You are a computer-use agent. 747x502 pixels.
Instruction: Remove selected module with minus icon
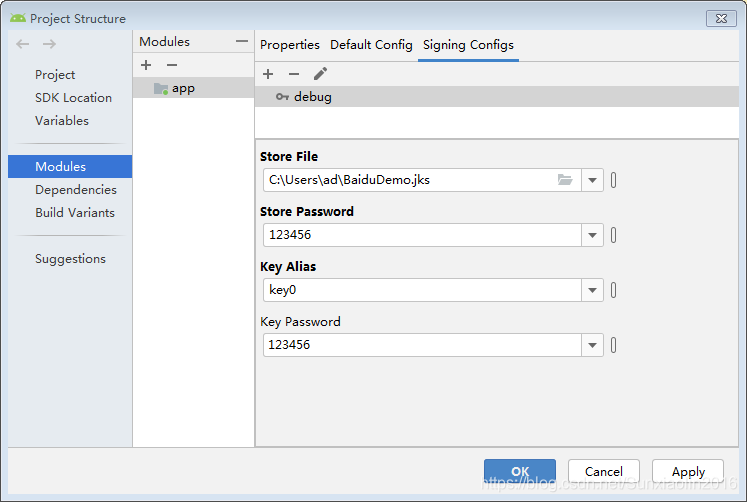point(172,65)
